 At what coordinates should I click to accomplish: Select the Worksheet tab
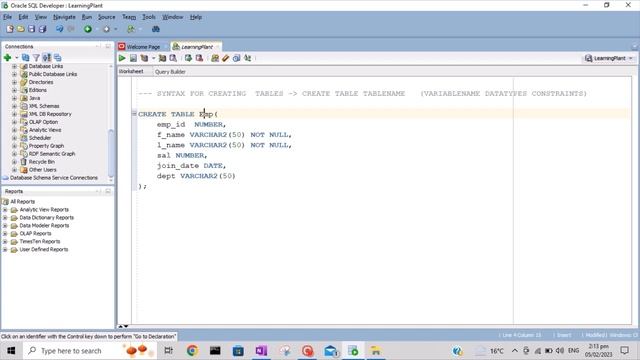point(131,71)
